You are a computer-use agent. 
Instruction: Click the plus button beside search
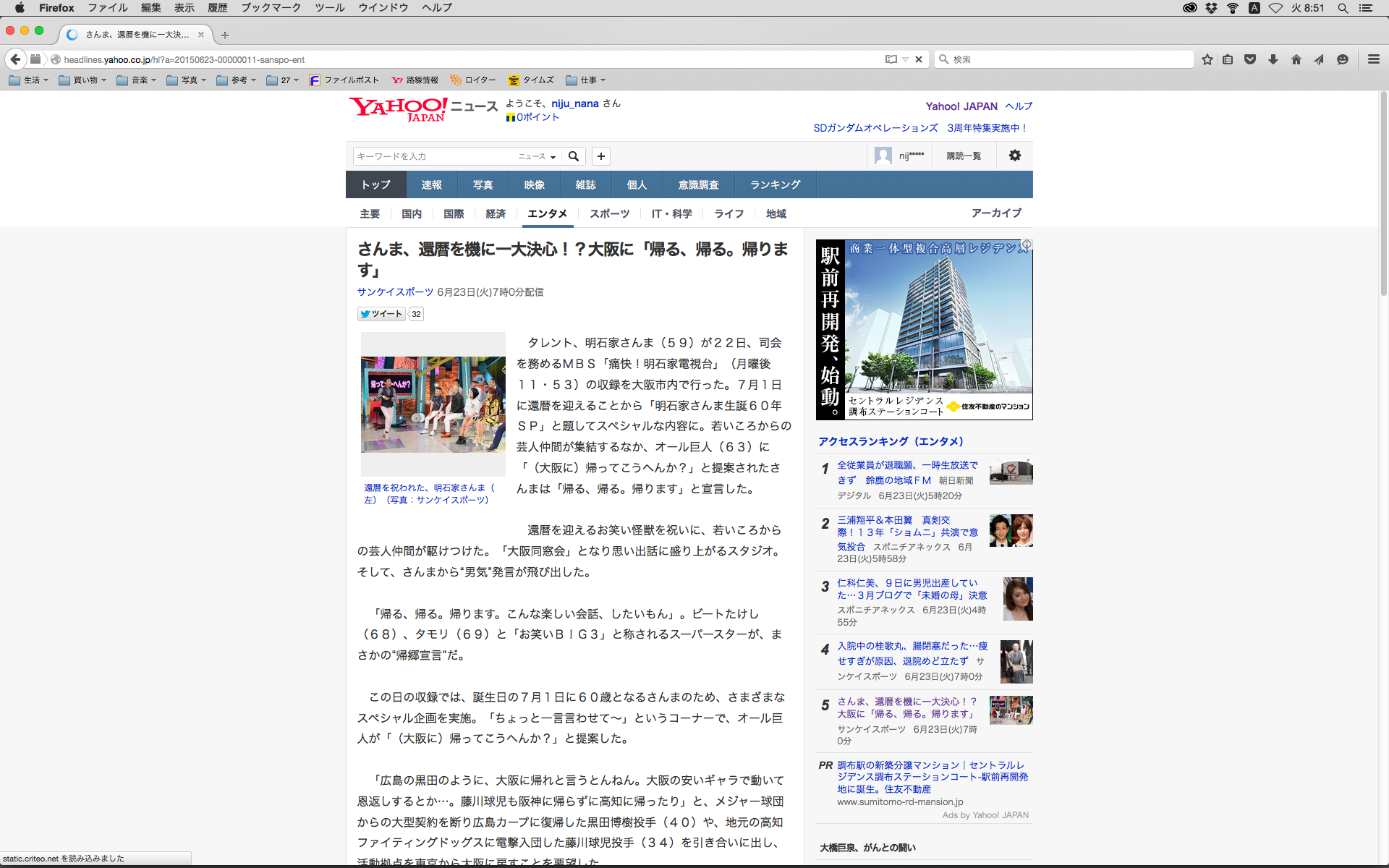[x=600, y=156]
